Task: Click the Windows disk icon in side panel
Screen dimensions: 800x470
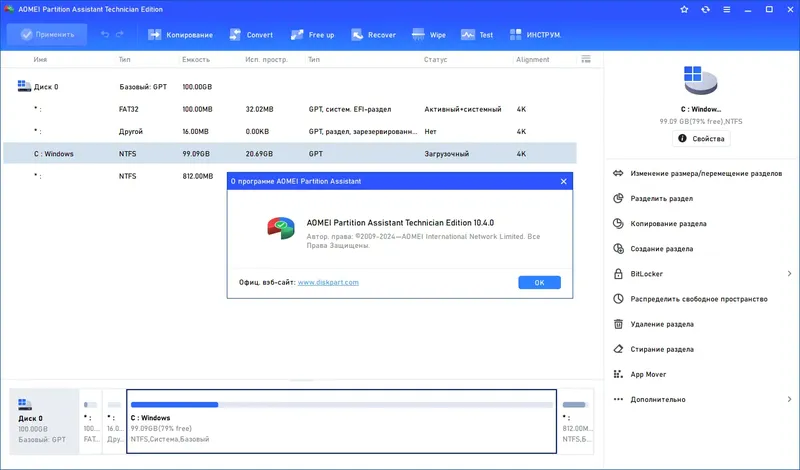Action: 701,81
